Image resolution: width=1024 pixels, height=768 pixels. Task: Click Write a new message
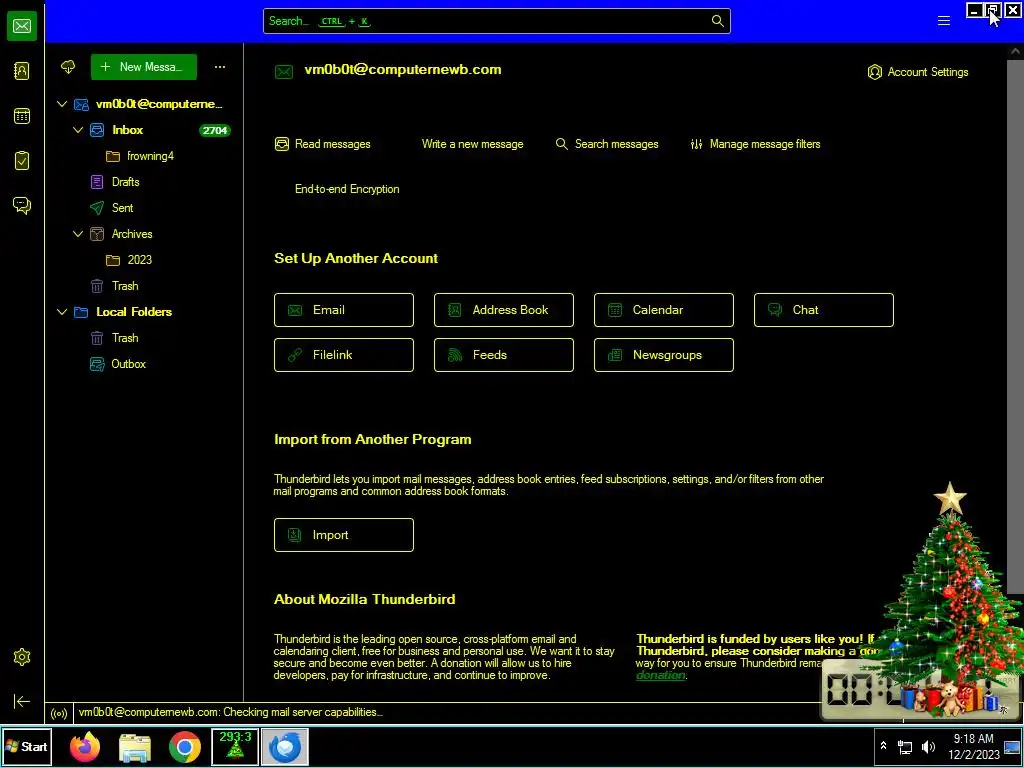tap(472, 144)
